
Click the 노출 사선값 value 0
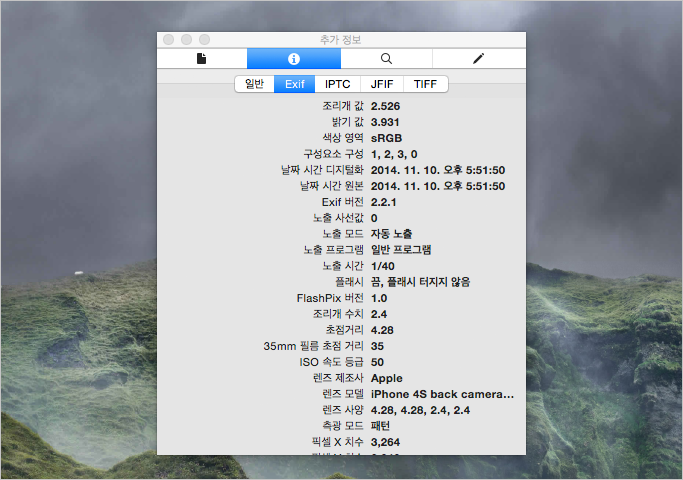[x=374, y=218]
